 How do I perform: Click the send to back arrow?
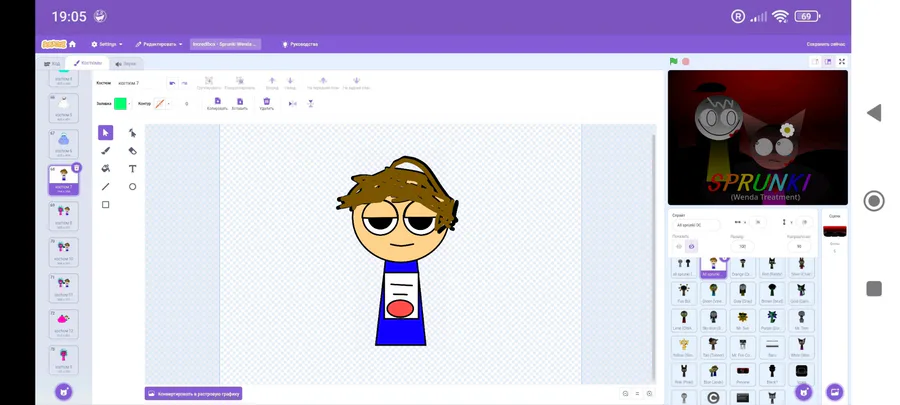356,83
